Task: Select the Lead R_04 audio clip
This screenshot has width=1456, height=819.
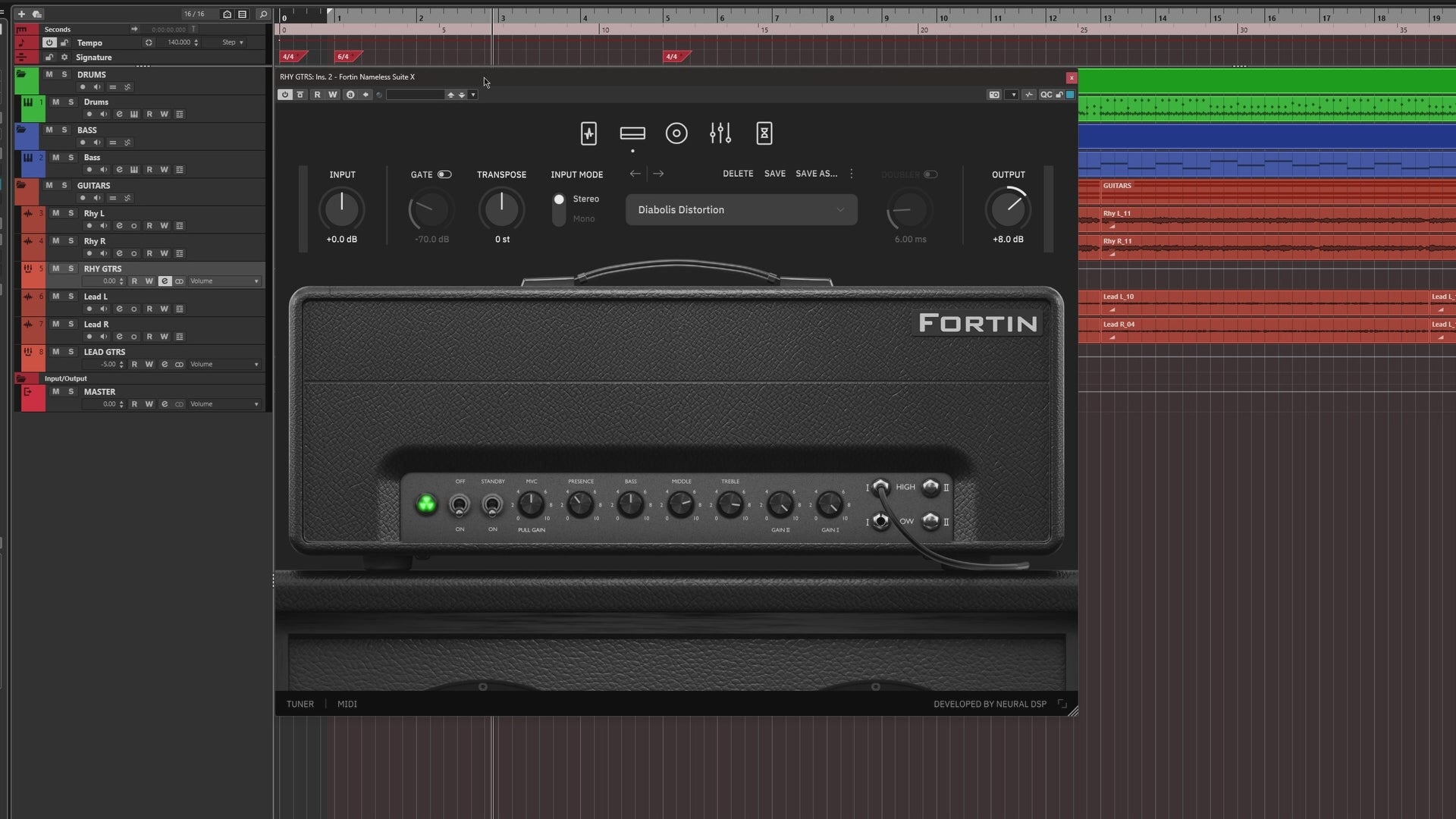Action: [x=1265, y=330]
